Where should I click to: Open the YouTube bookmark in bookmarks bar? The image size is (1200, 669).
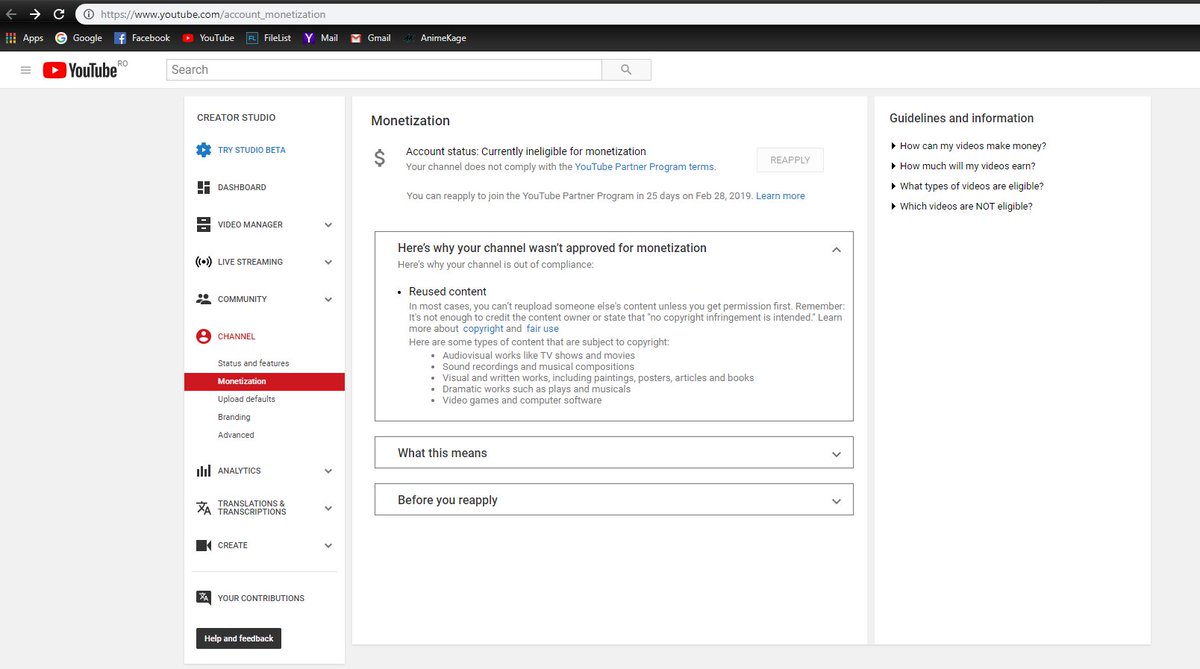(x=208, y=38)
